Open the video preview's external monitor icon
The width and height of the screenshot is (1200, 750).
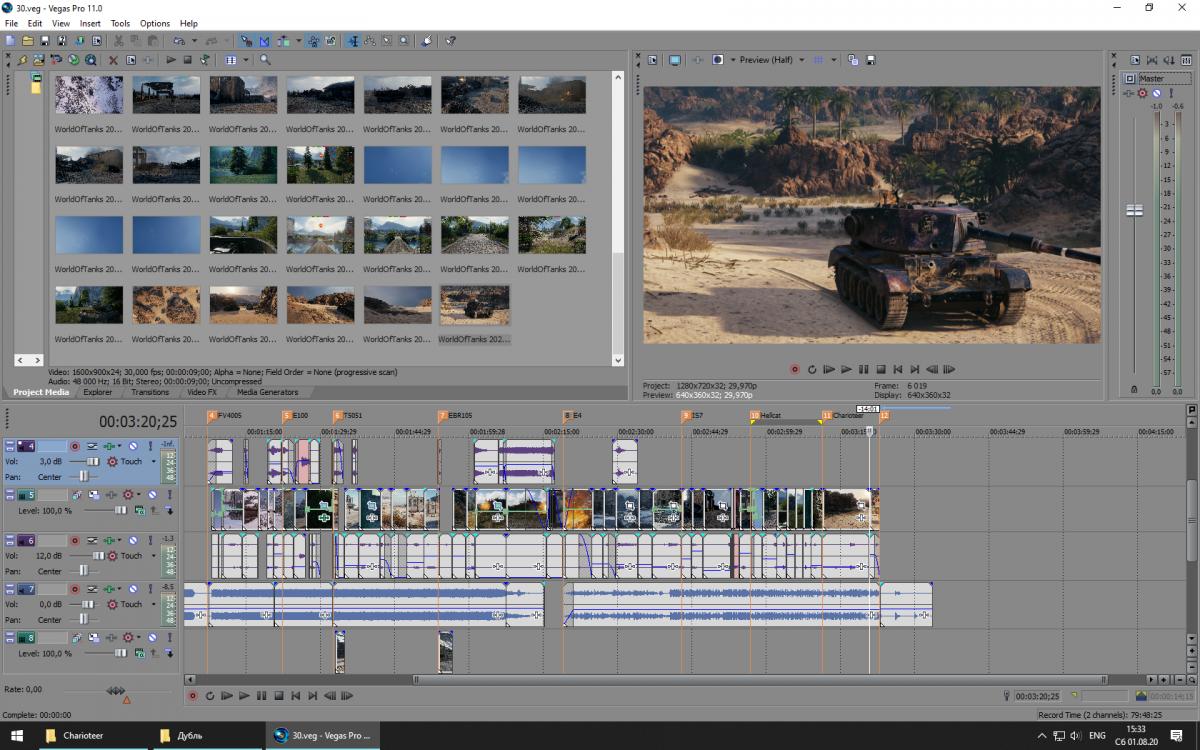[675, 60]
